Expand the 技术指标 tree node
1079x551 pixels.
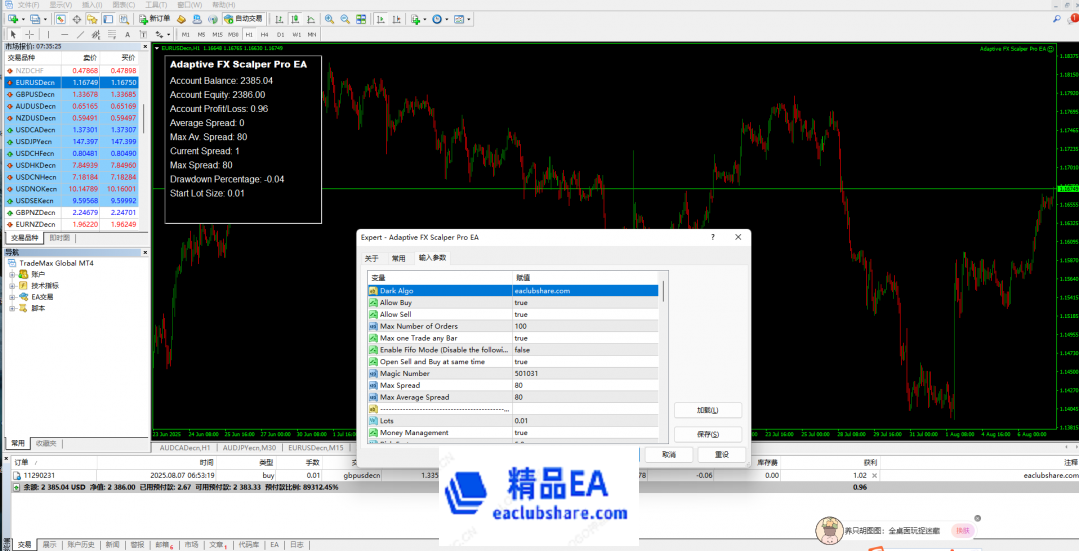(x=12, y=285)
